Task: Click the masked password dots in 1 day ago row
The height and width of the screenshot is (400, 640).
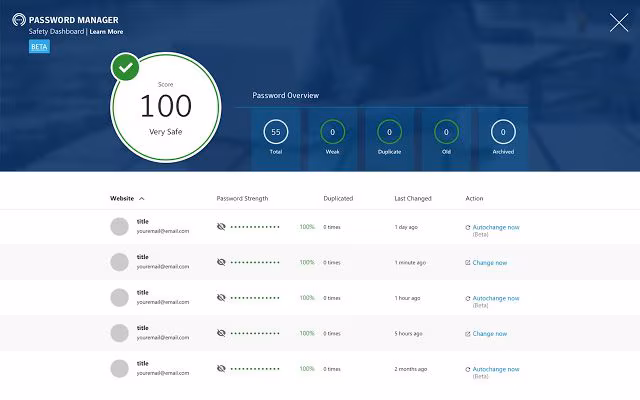Action: [255, 227]
